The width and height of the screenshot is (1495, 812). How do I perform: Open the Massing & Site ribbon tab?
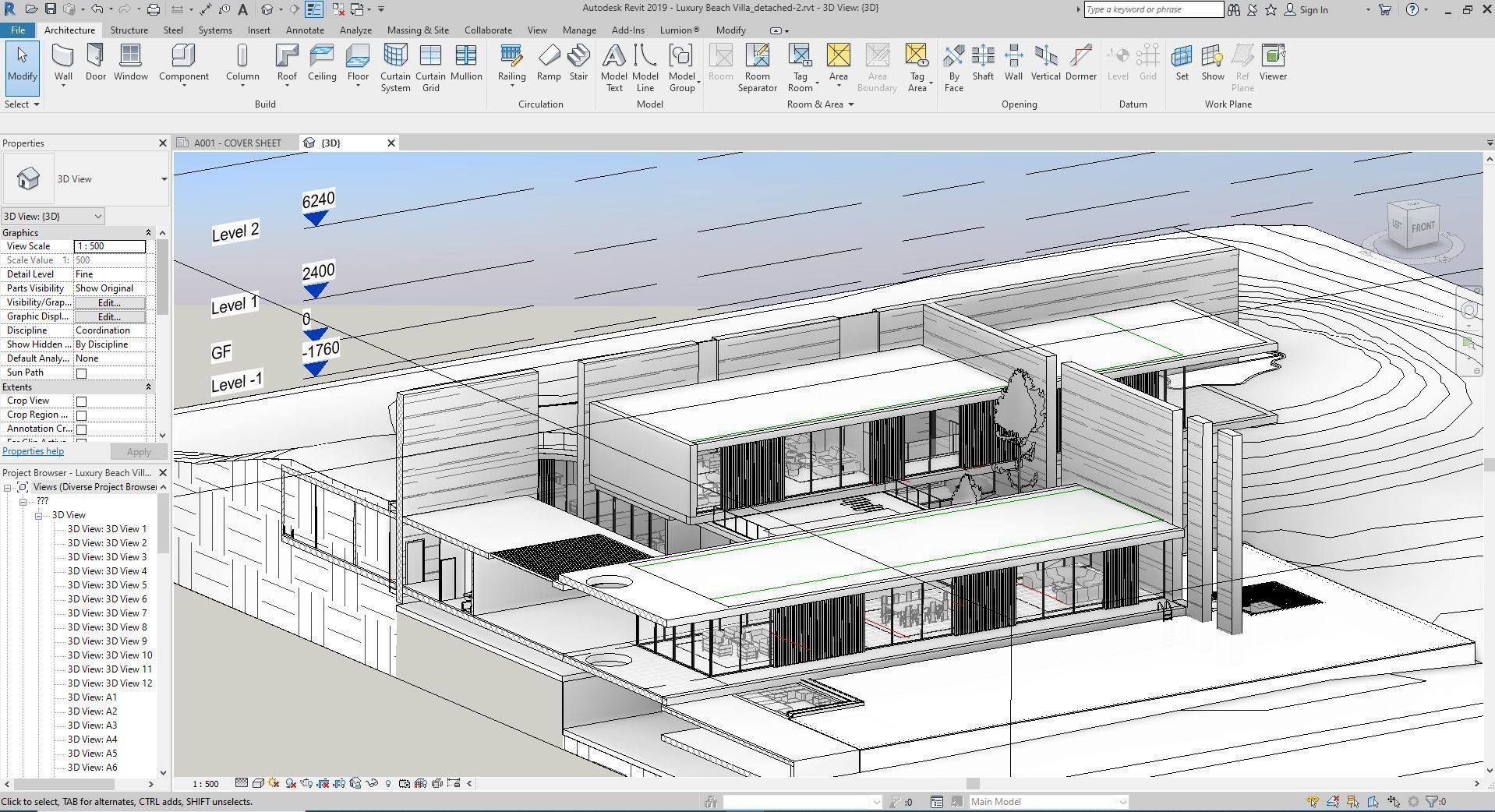point(418,30)
